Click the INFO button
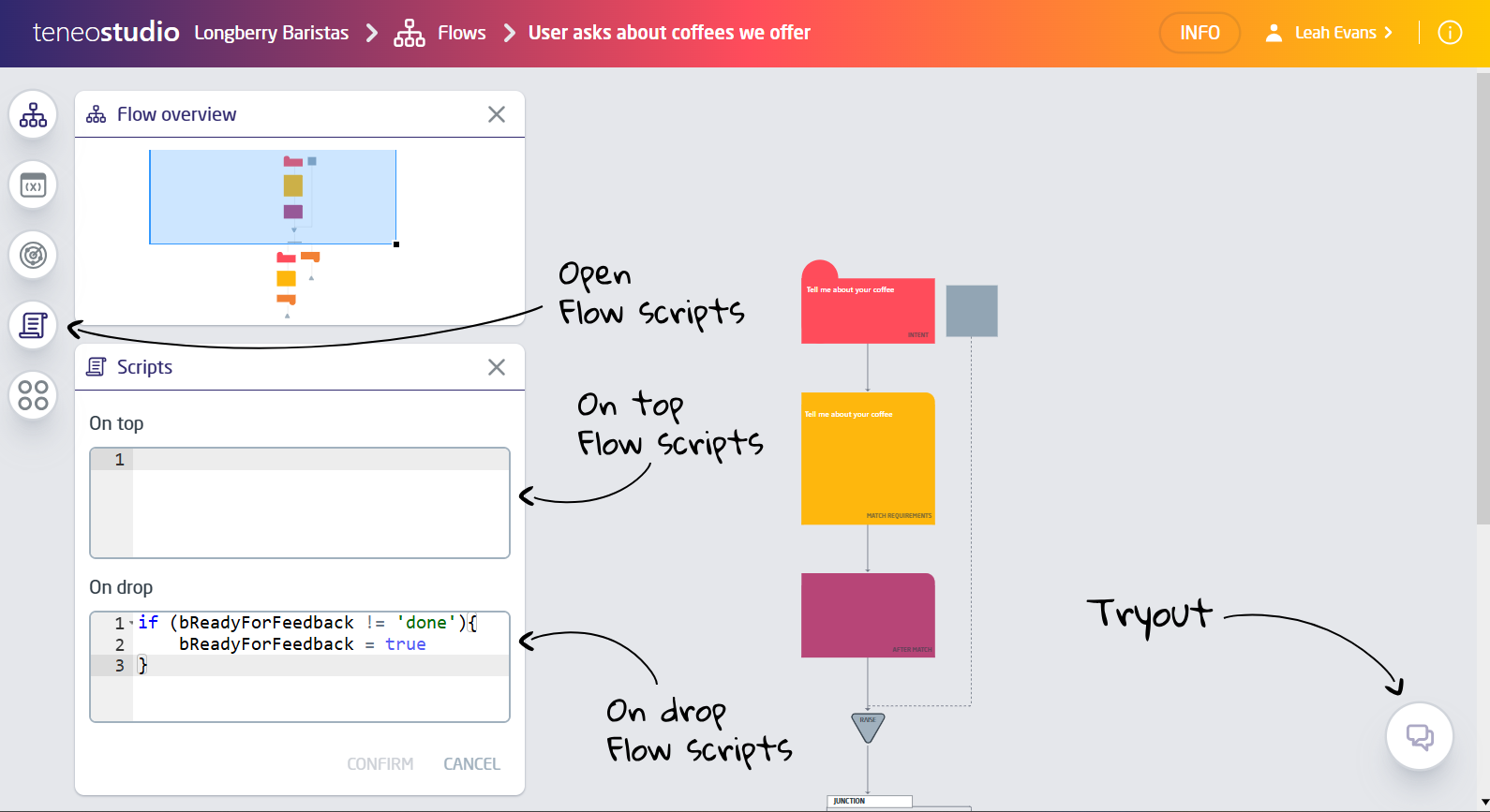 click(1199, 32)
